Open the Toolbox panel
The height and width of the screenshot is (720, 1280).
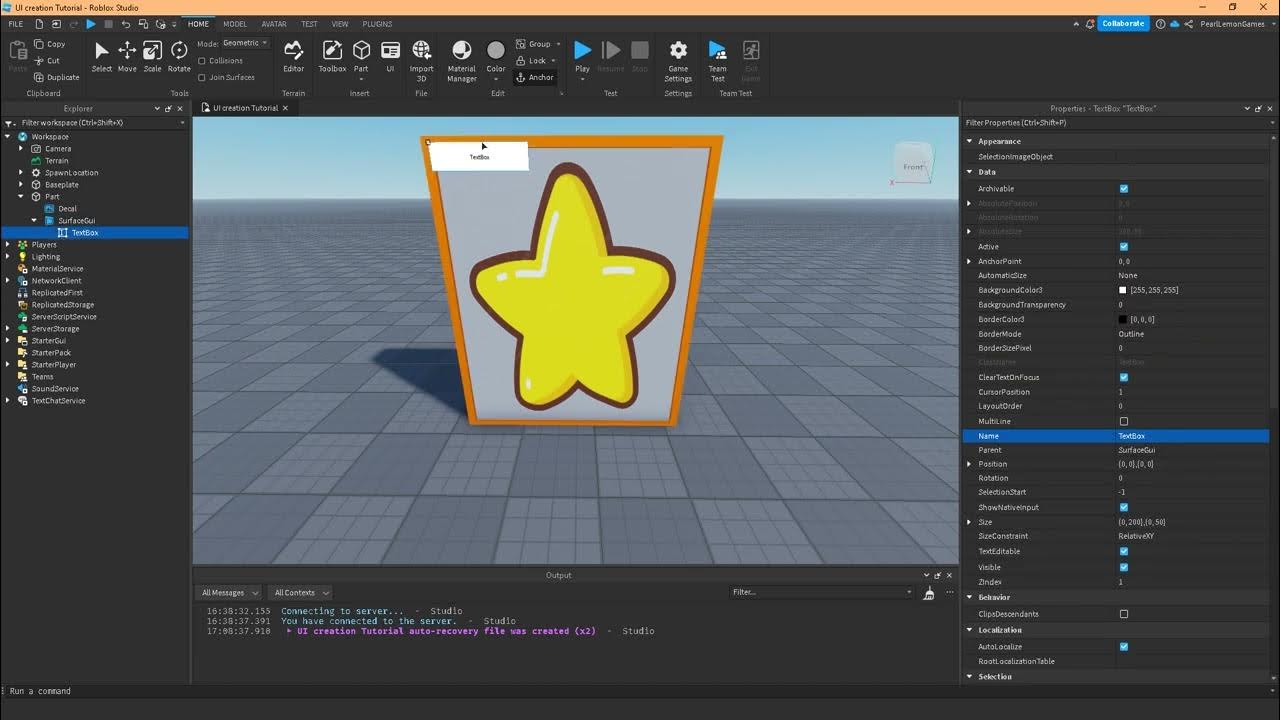(x=332, y=56)
